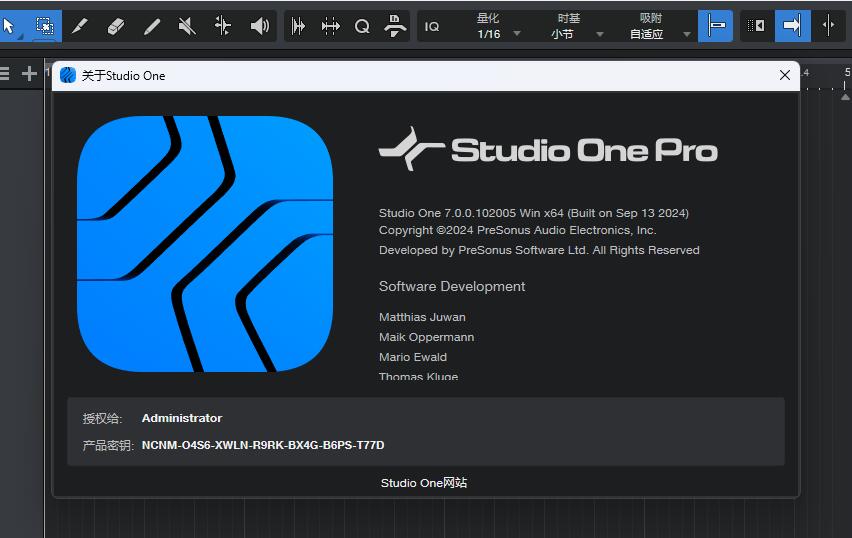Click the name Matthias Juwan

pyautogui.click(x=422, y=317)
